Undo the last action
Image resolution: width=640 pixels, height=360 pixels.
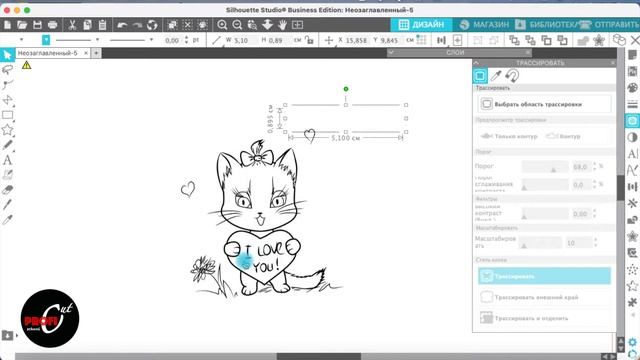[122, 25]
